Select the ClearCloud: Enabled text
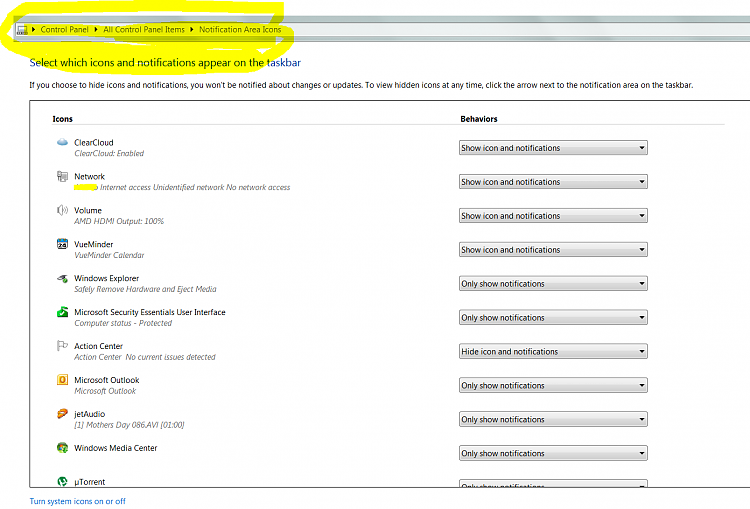 [109, 153]
